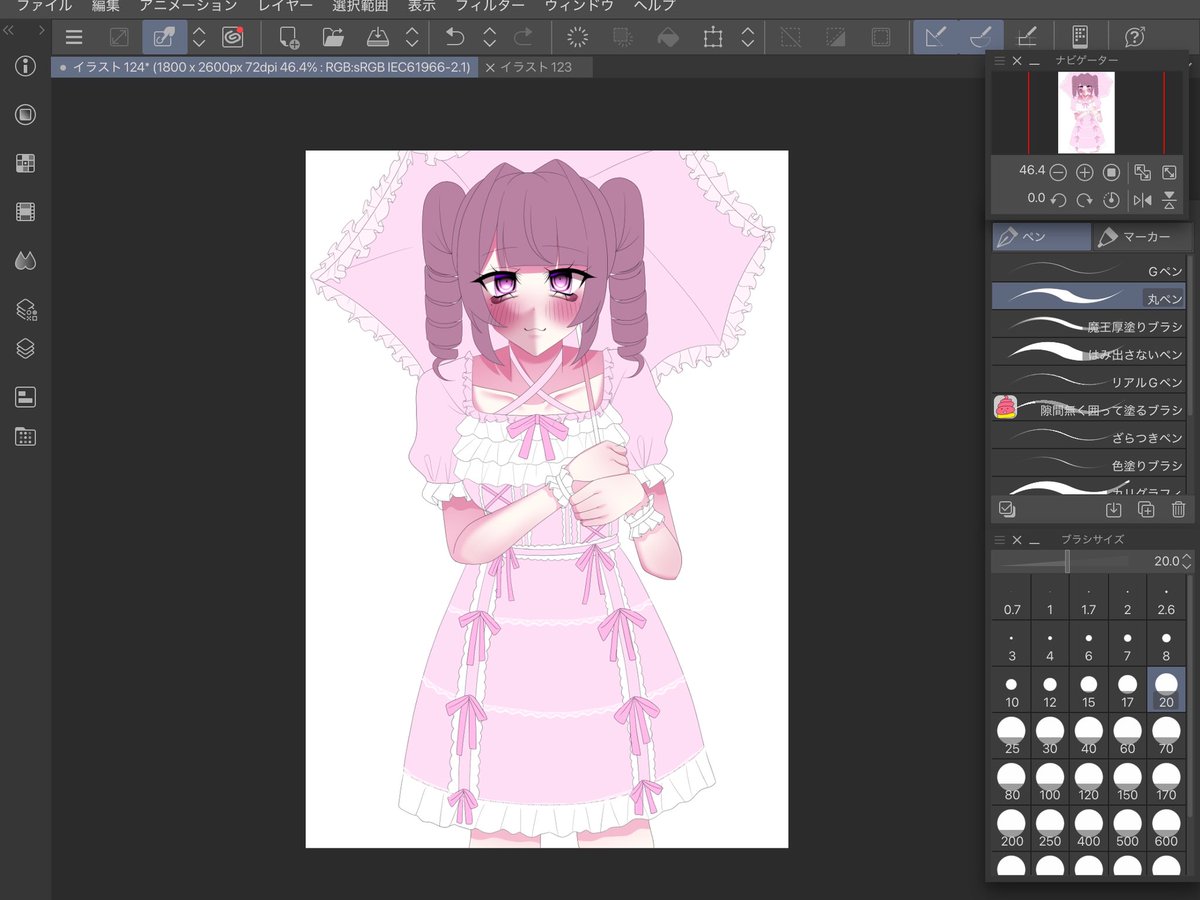Open the hamburger main menu icon
Viewport: 1200px width, 900px height.
[74, 38]
